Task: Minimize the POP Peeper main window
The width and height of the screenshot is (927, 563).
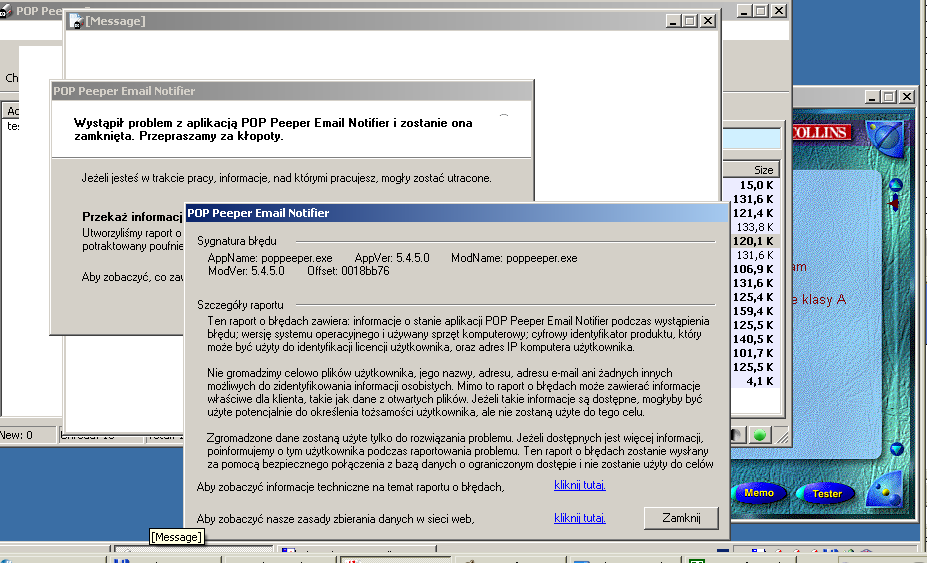Action: click(x=744, y=11)
